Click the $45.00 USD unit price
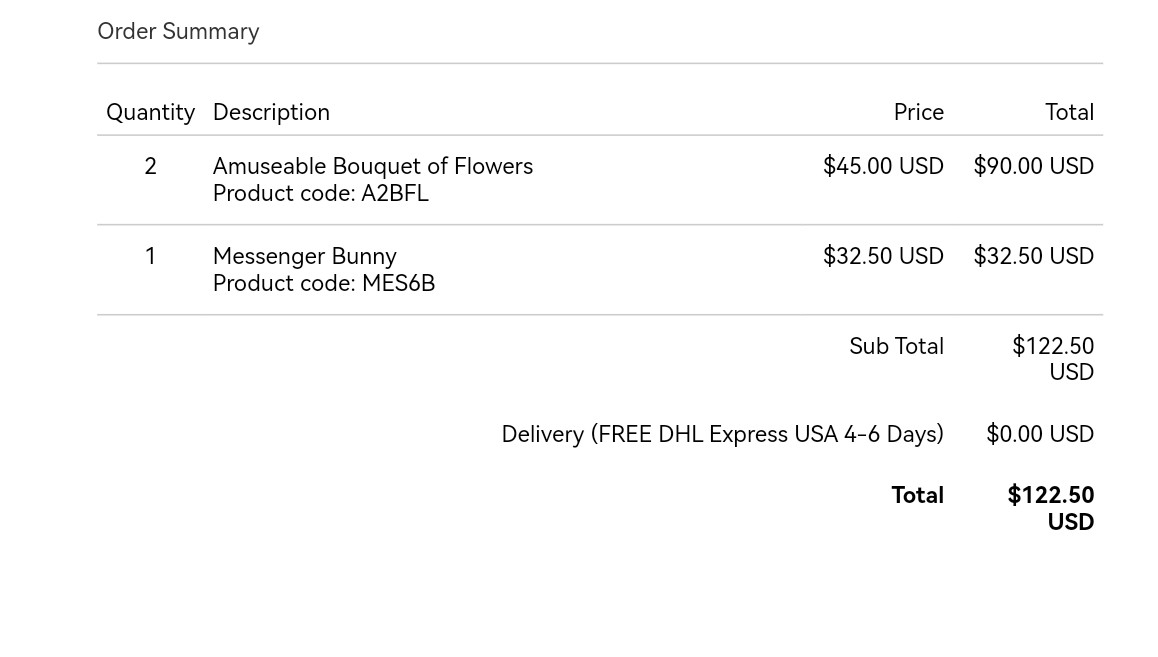This screenshot has height=657, width=1158. pos(883,166)
